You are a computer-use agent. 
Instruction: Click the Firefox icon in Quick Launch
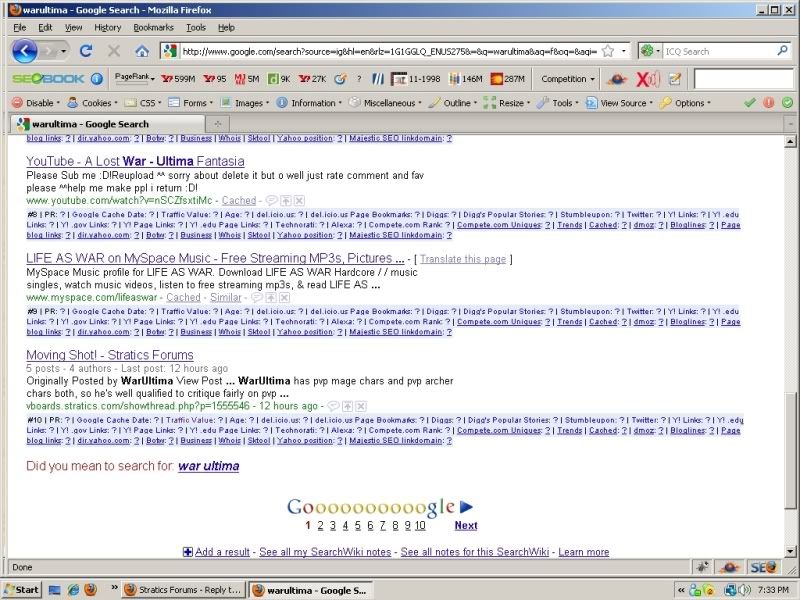pyautogui.click(x=90, y=590)
